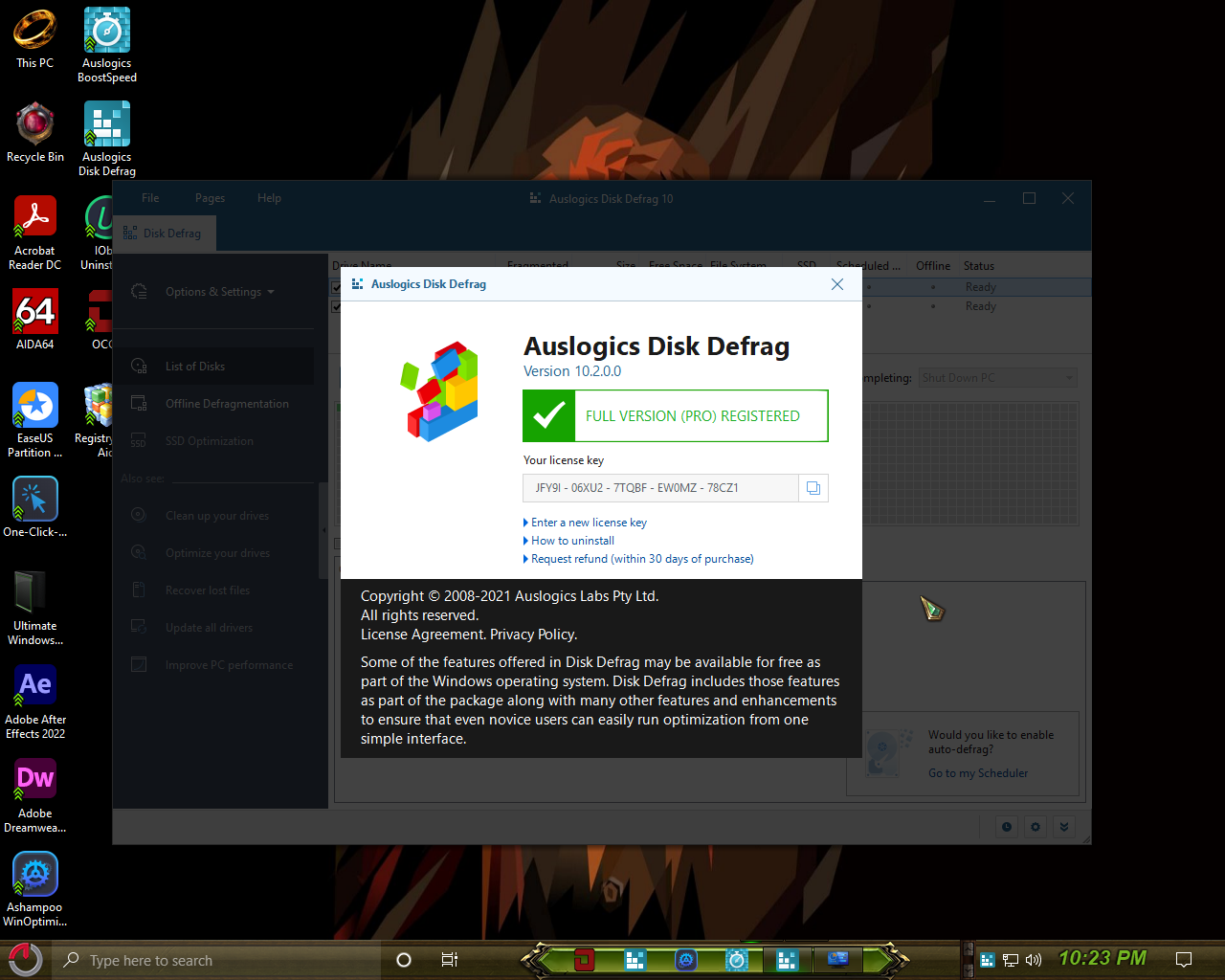1225x980 pixels.
Task: Copy the license key with the copy icon
Action: tap(813, 488)
